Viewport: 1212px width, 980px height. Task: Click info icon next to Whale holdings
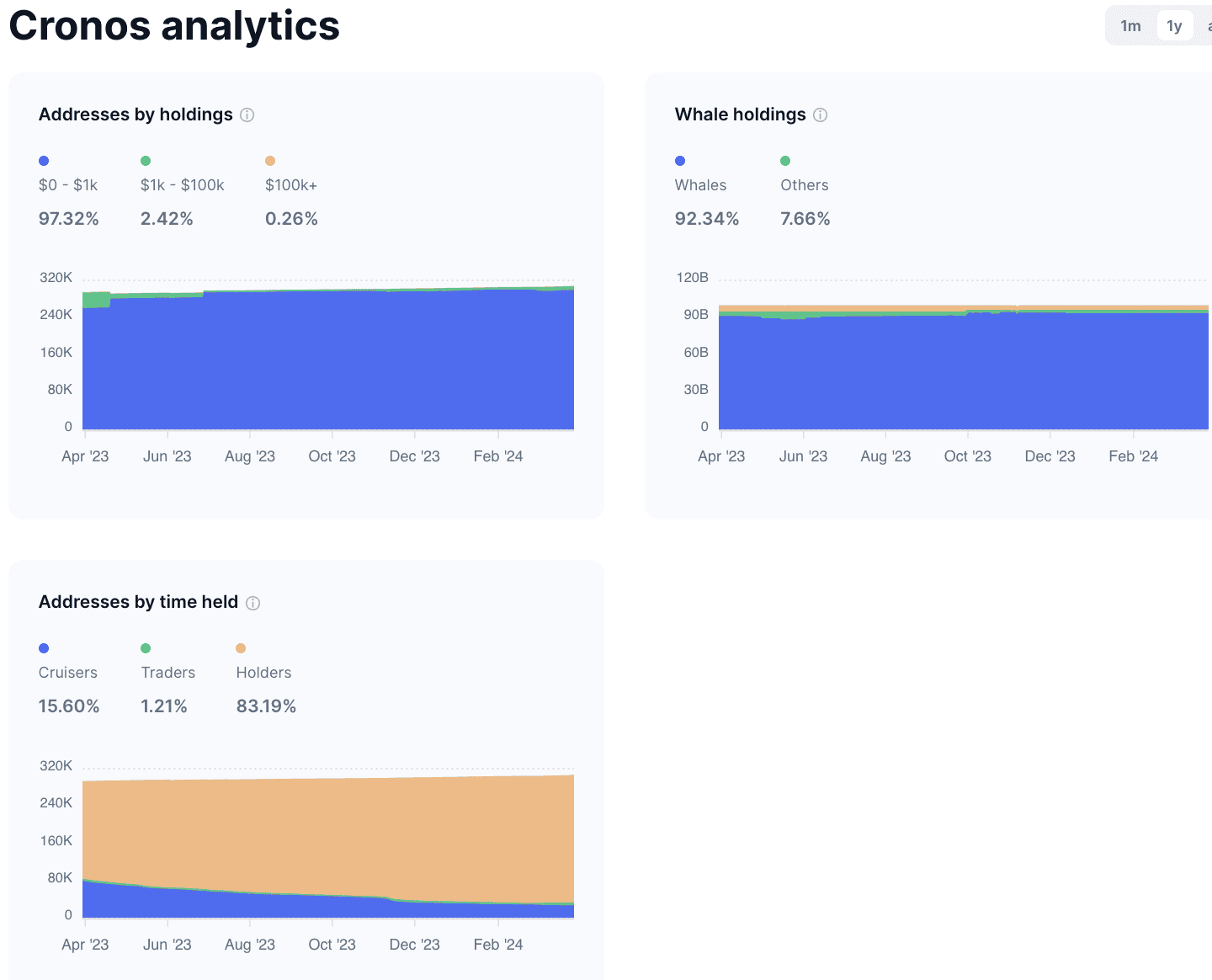pyautogui.click(x=821, y=115)
